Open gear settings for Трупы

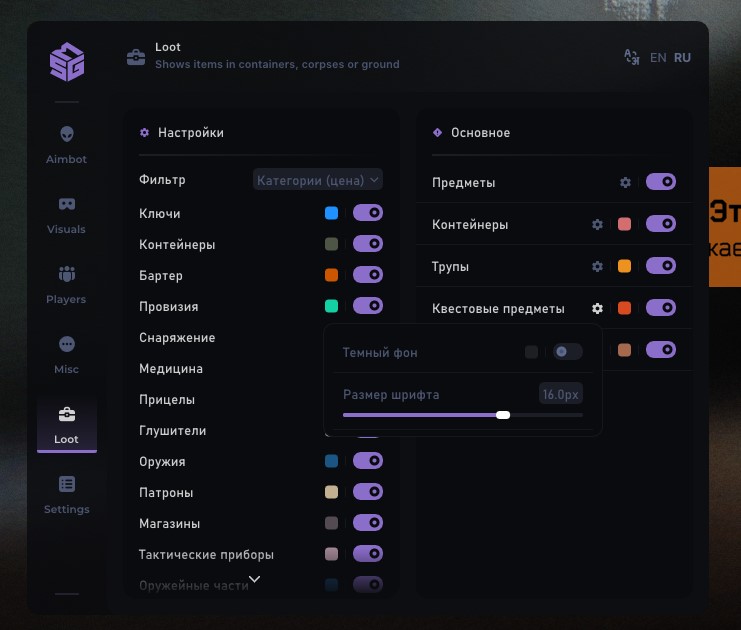point(597,267)
